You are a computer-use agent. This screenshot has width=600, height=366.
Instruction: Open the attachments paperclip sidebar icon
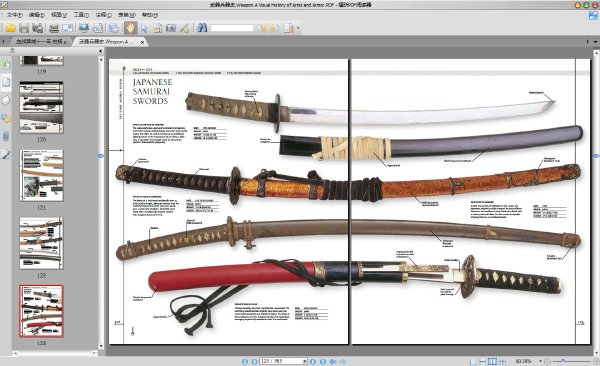click(6, 136)
